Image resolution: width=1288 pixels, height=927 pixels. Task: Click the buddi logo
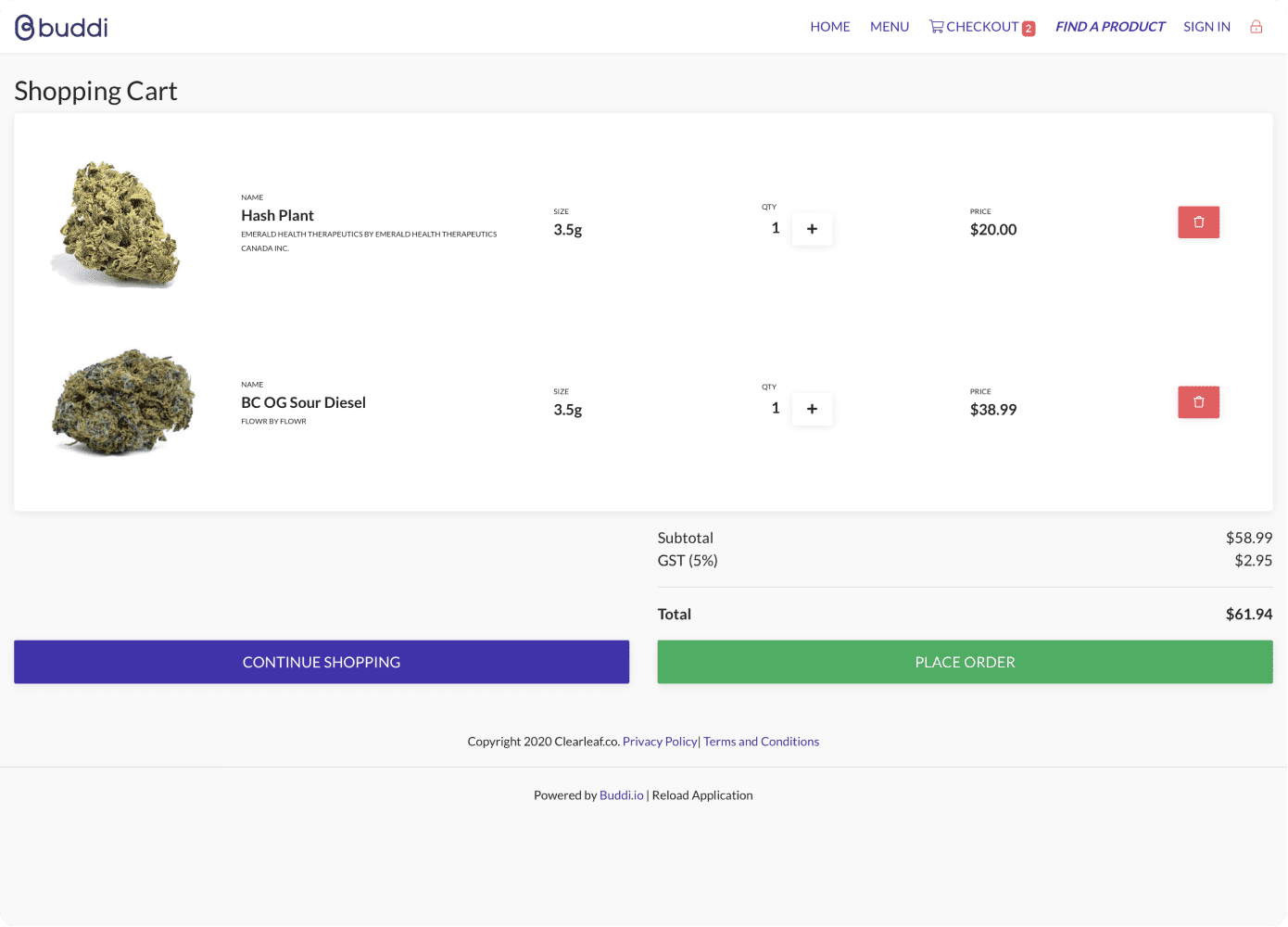61,28
